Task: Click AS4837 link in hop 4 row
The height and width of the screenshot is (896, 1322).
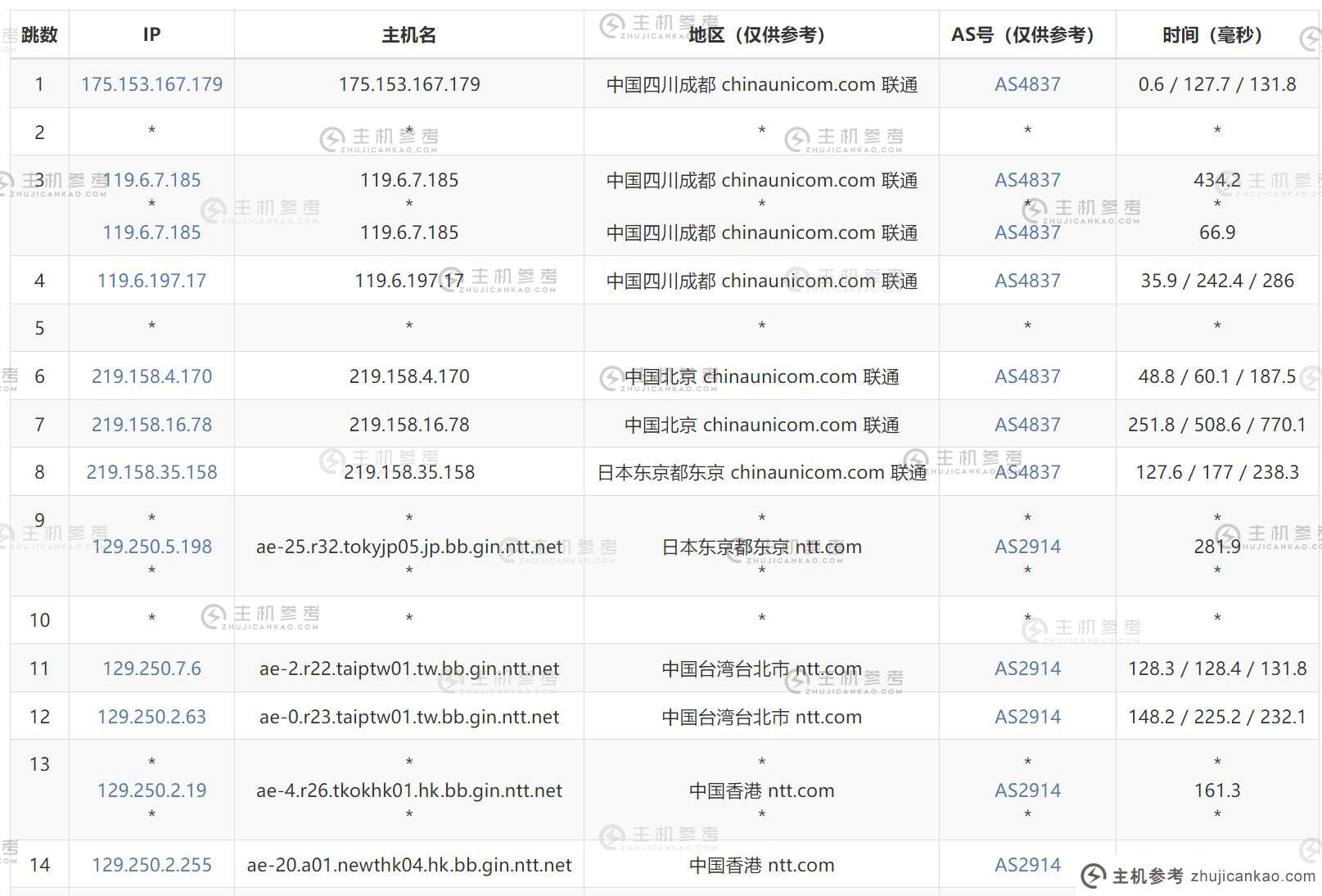Action: [1027, 281]
